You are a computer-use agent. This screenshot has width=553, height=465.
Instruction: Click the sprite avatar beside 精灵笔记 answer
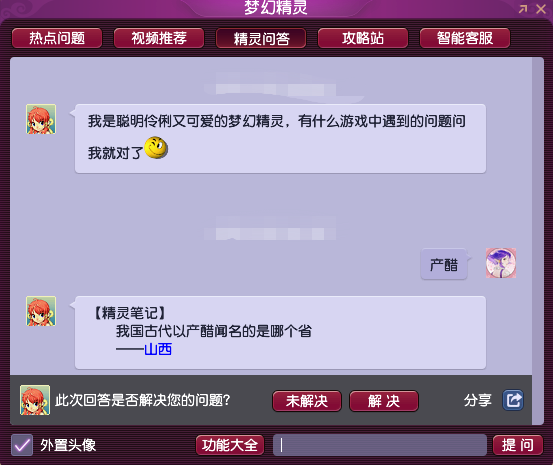pyautogui.click(x=41, y=311)
